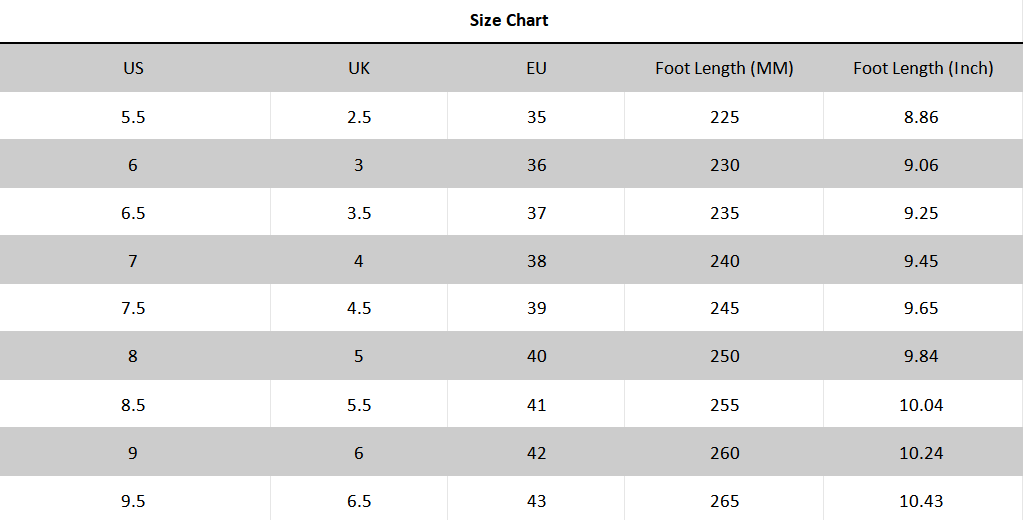Select the 260 mm foot length cell
This screenshot has width=1023, height=520.
(x=724, y=453)
